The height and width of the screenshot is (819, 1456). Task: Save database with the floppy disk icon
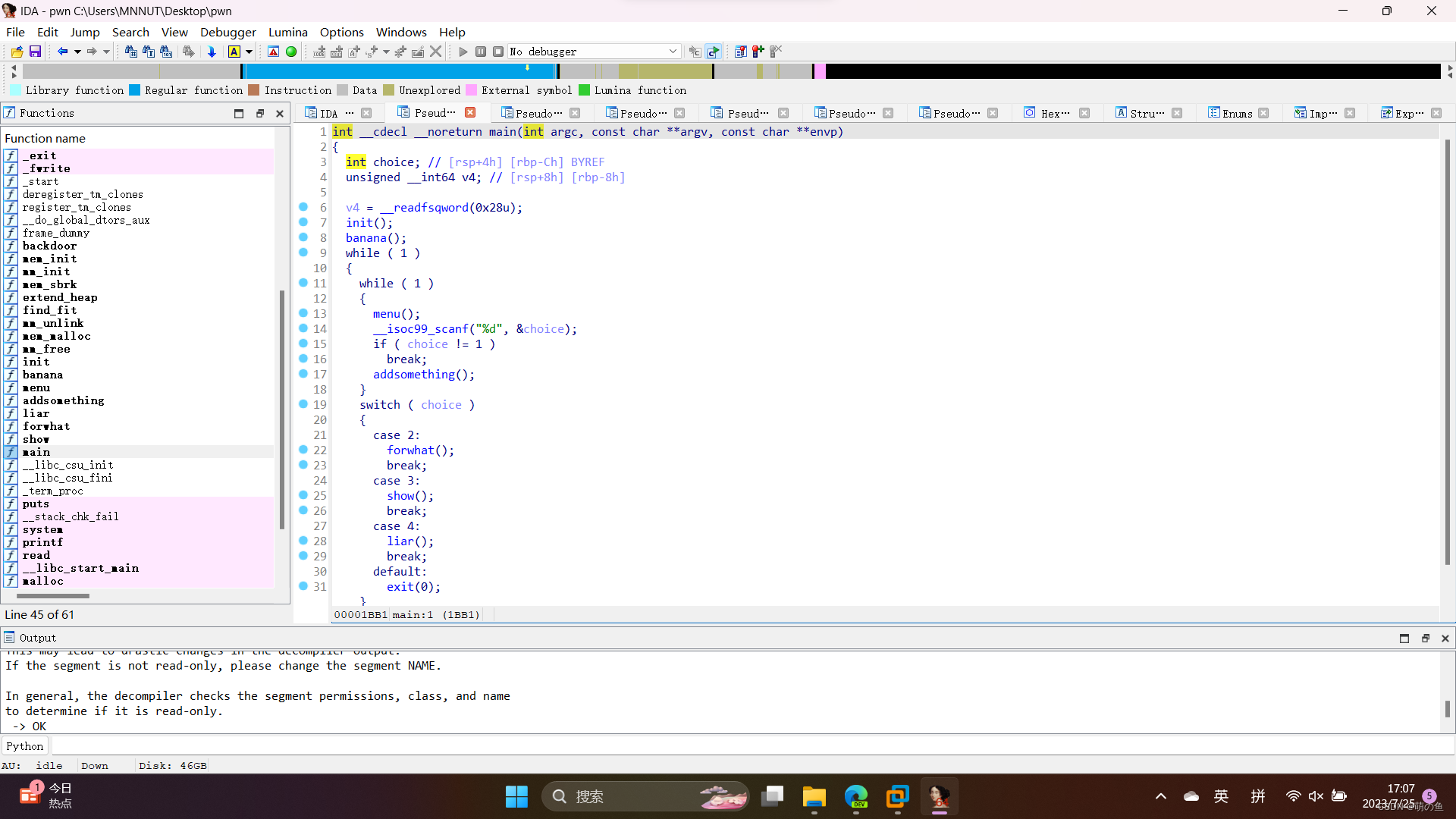(35, 52)
